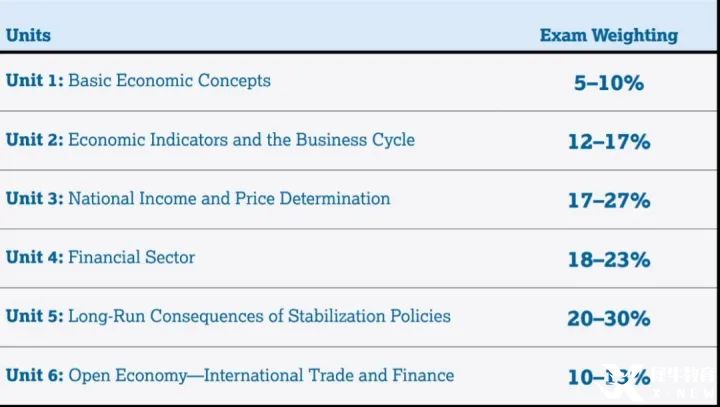This screenshot has width=720, height=407.
Task: Click the 5–10% weighting value
Action: coord(608,83)
